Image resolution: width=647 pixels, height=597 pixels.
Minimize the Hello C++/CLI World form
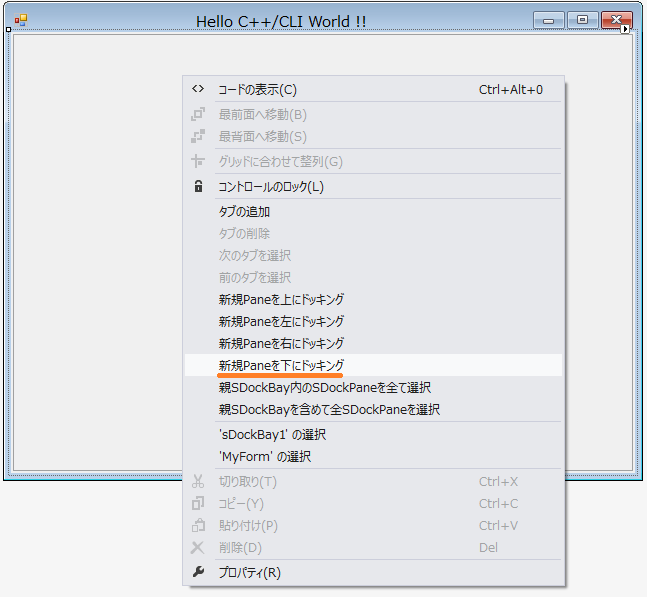(548, 20)
